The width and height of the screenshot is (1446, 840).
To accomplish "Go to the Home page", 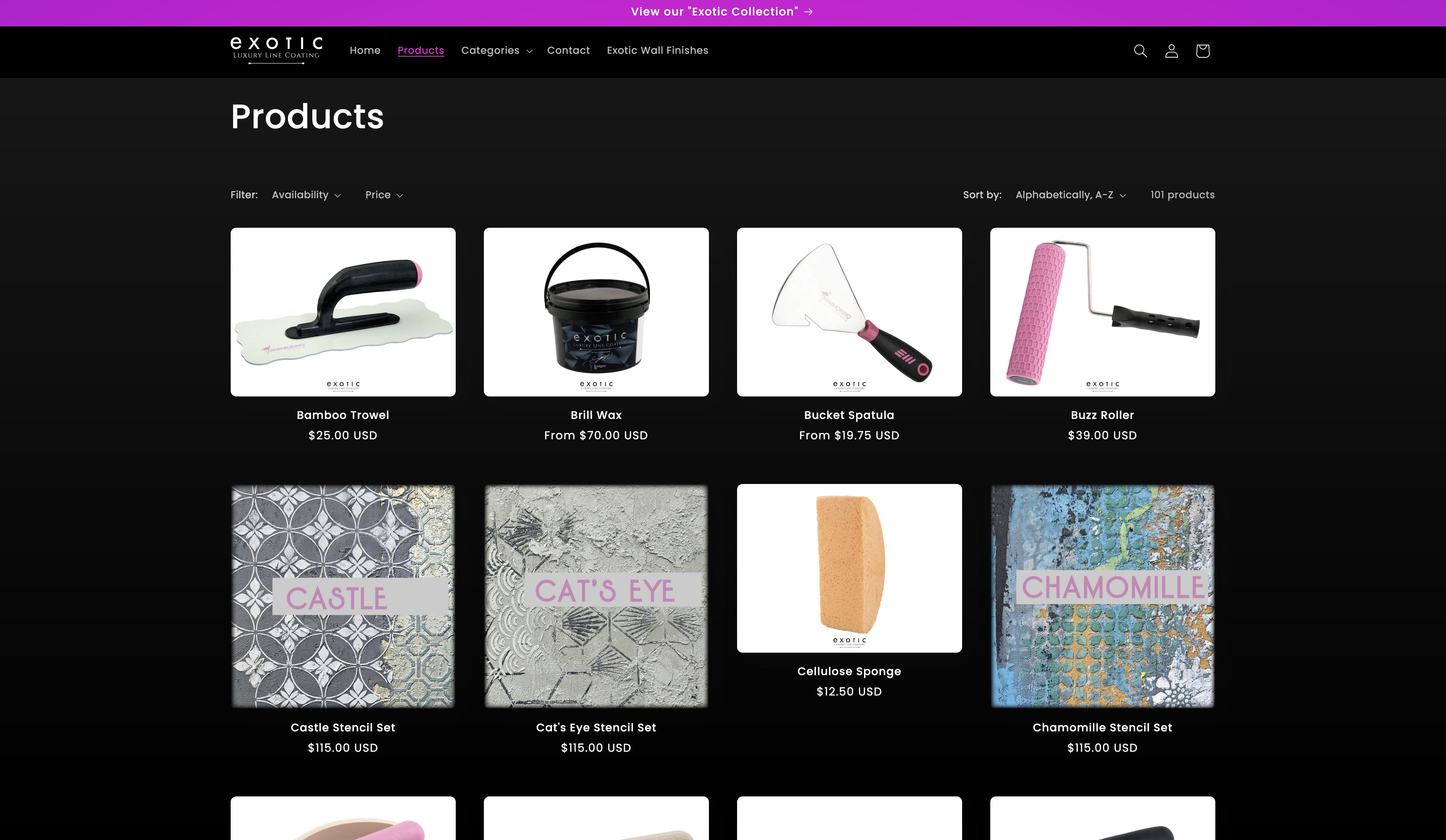I will pyautogui.click(x=365, y=51).
